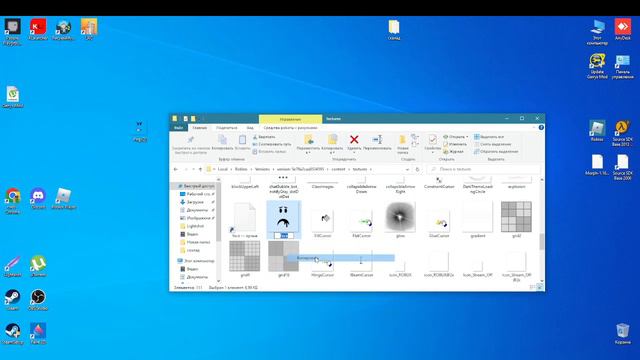
Task: Switch to the Главная ribbon tab
Action: pos(200,128)
